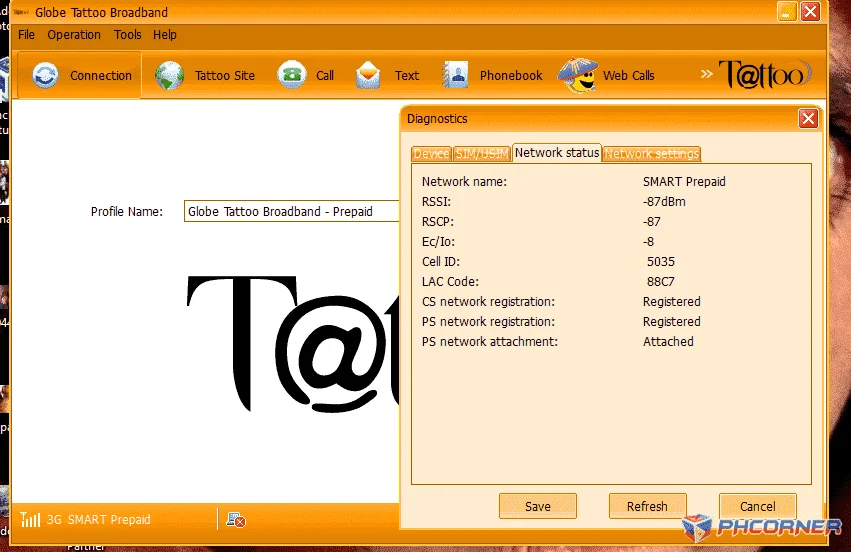The width and height of the screenshot is (851, 552).
Task: Click the signal strength bars icon
Action: point(30,519)
